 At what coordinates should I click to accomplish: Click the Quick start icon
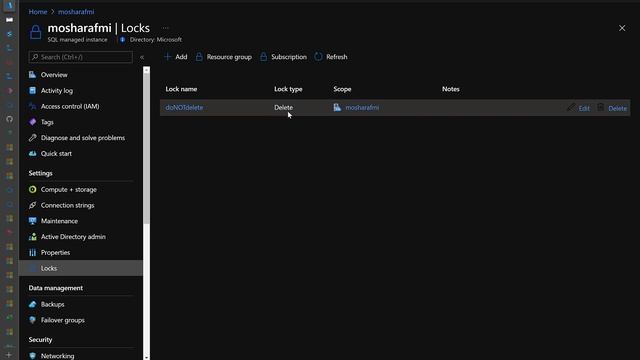click(x=33, y=153)
